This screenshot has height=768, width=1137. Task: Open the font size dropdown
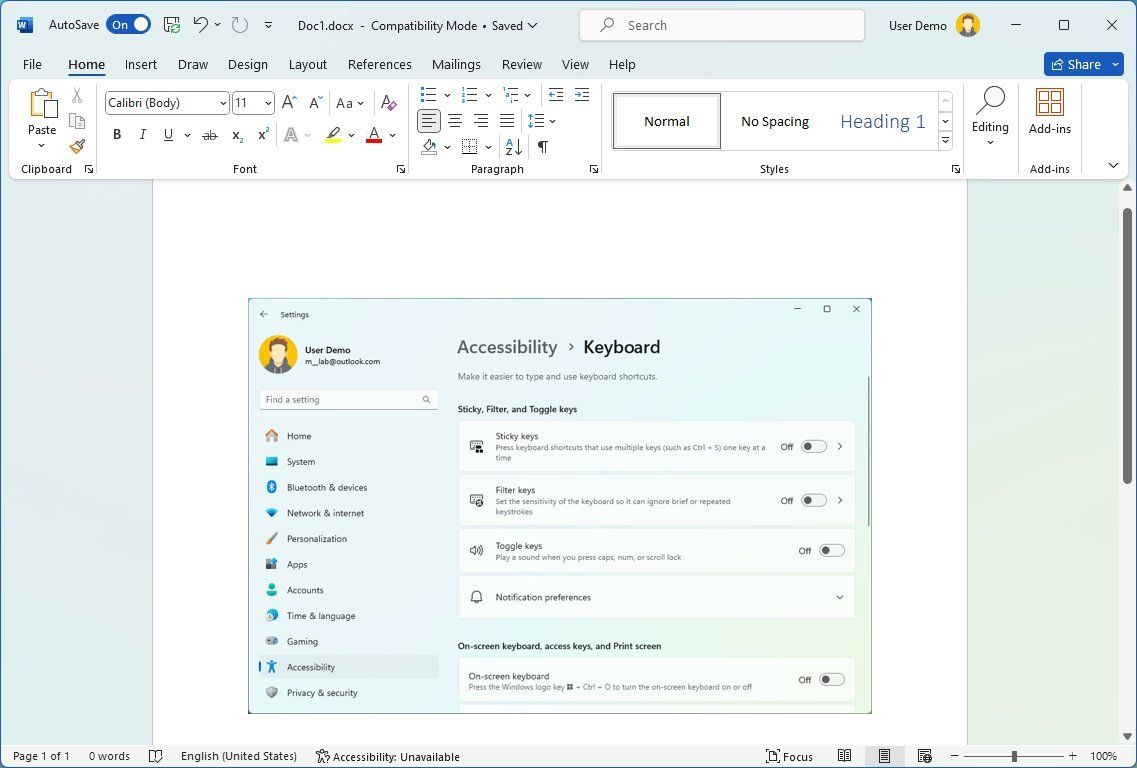268,103
